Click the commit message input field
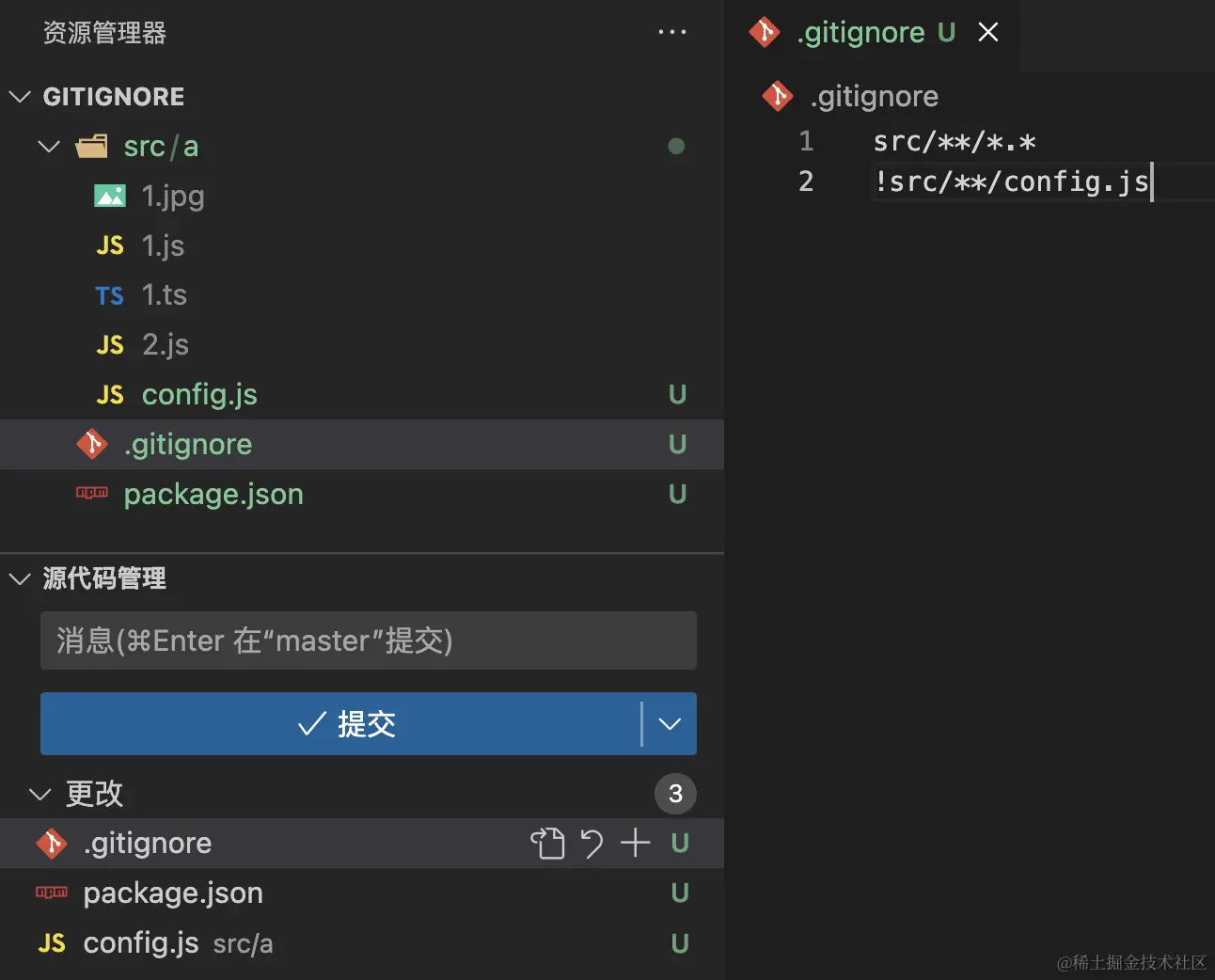Screen dimensions: 1215x980 click(368, 640)
